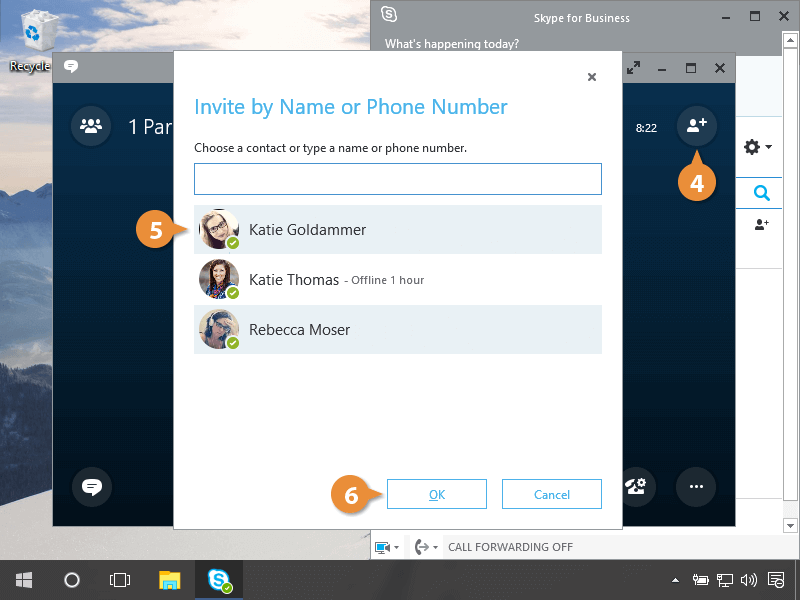The image size is (800, 600).
Task: Click the magnifier search icon in Skype
Action: tap(761, 193)
